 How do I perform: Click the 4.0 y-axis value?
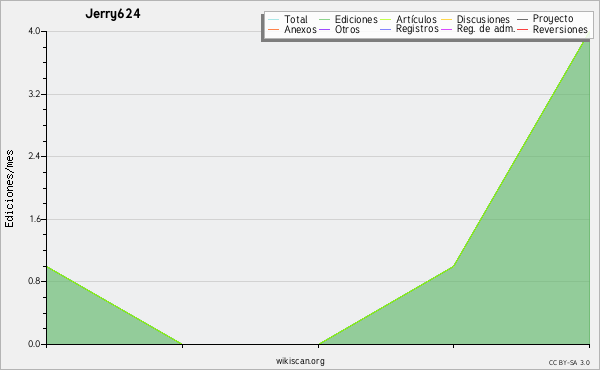point(34,31)
